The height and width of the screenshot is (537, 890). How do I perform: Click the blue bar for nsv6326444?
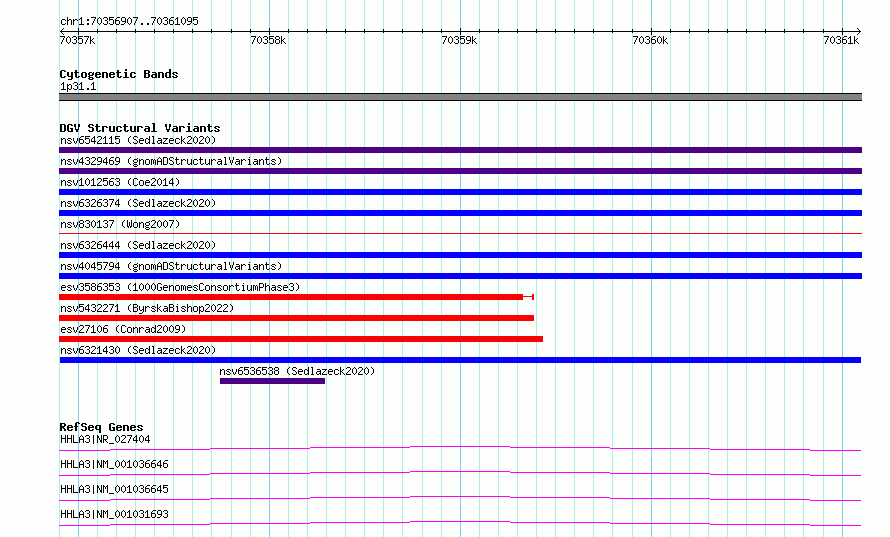point(460,255)
